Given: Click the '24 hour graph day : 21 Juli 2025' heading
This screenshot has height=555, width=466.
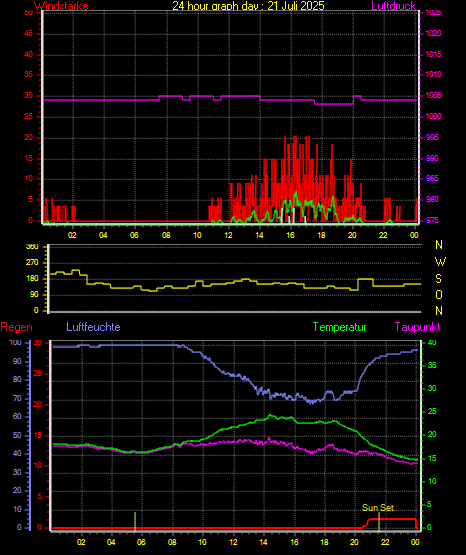Looking at the screenshot, I should click(x=248, y=6).
